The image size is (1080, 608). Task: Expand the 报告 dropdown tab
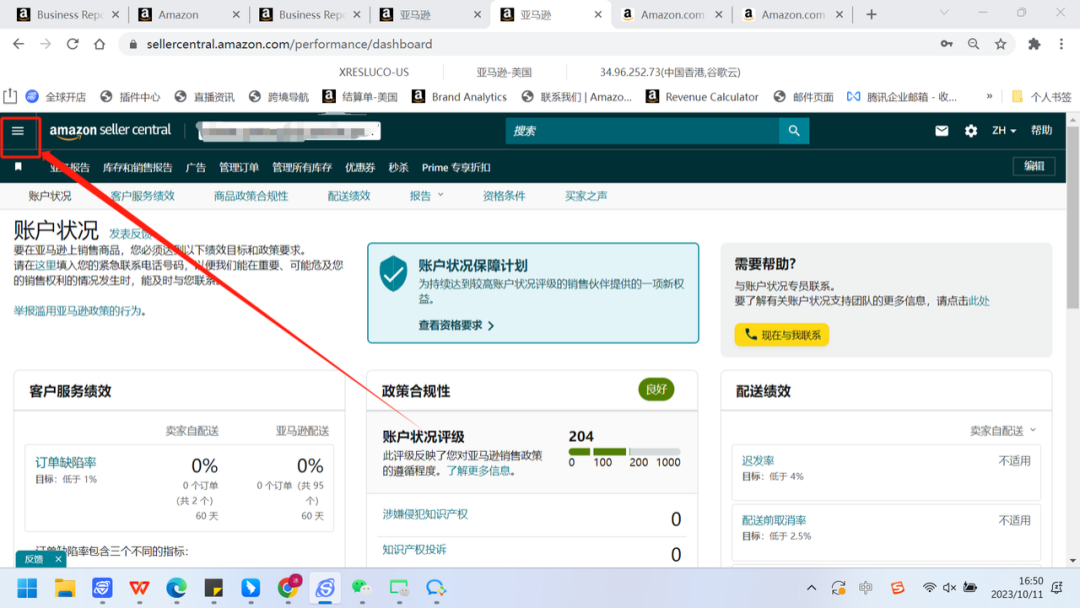click(426, 196)
